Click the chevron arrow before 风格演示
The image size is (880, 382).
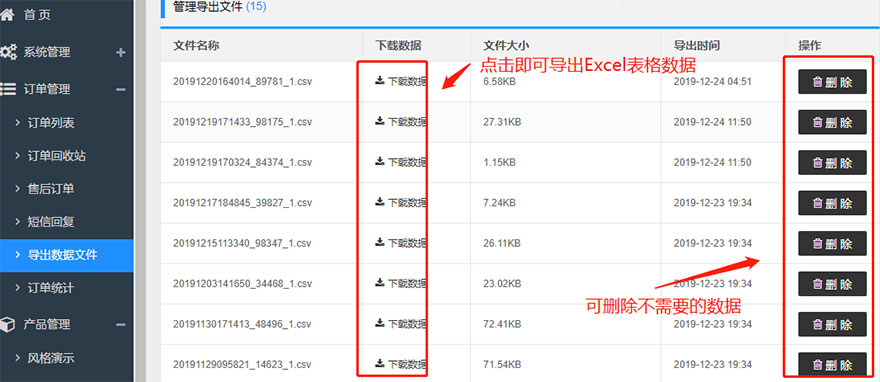pyautogui.click(x=17, y=358)
